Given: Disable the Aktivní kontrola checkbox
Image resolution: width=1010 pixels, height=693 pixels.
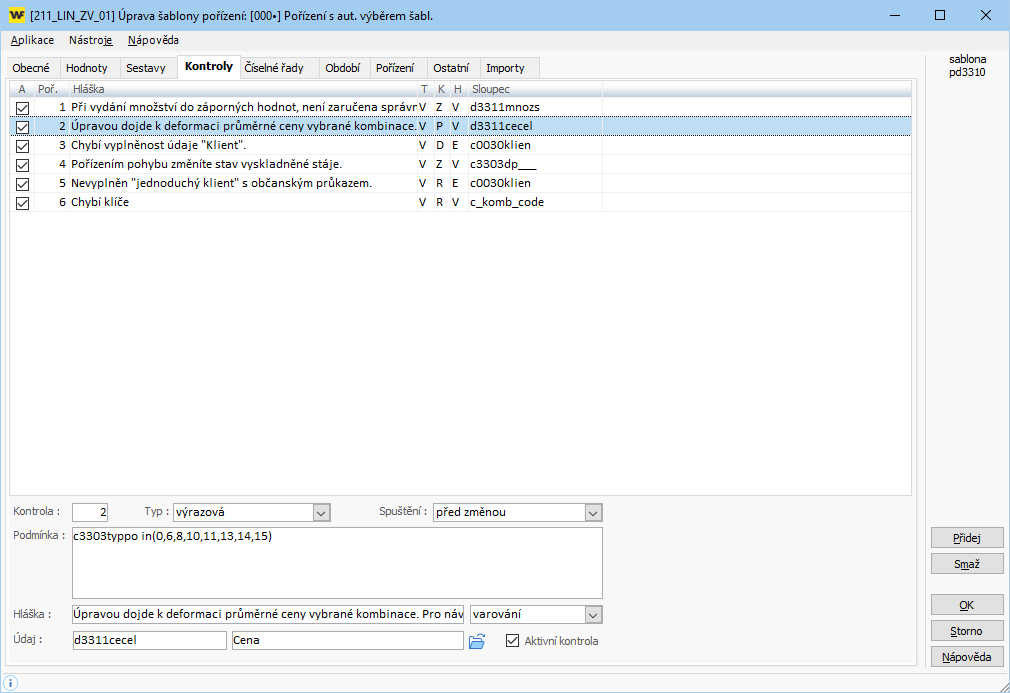Looking at the screenshot, I should [514, 641].
